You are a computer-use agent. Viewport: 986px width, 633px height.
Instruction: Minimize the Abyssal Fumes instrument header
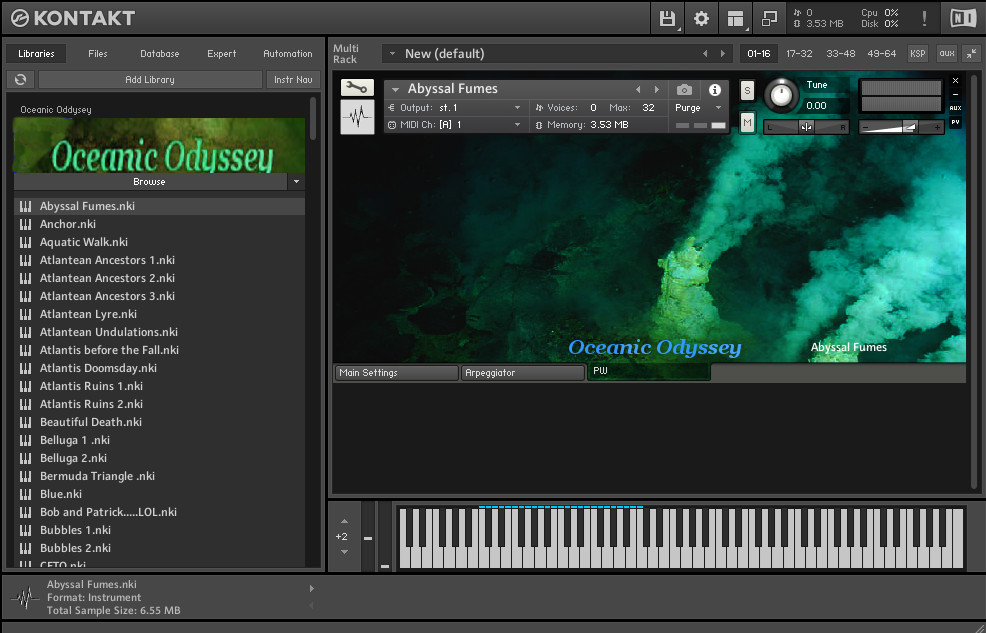click(x=955, y=94)
